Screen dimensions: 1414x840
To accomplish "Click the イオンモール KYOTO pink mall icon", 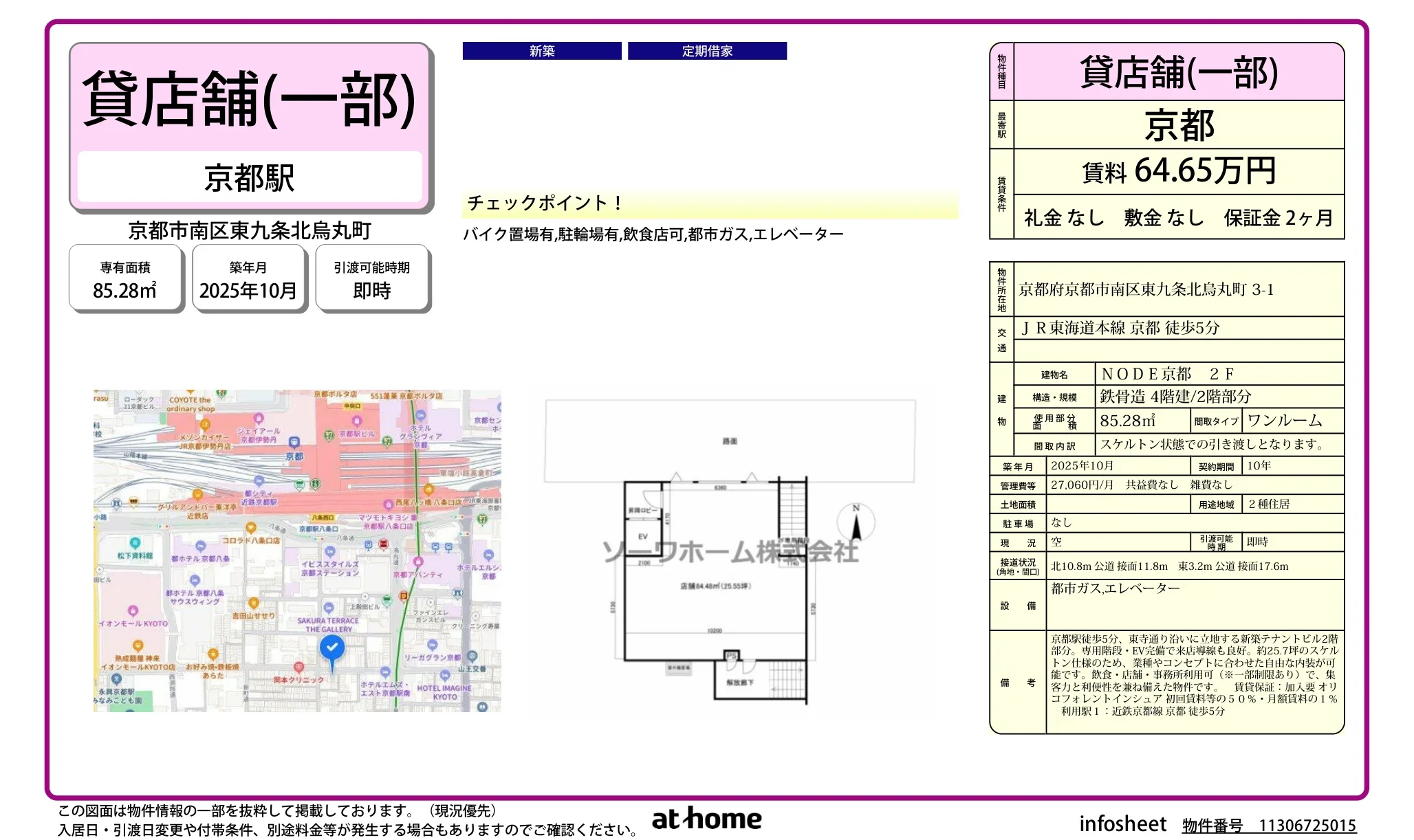I will pyautogui.click(x=132, y=610).
